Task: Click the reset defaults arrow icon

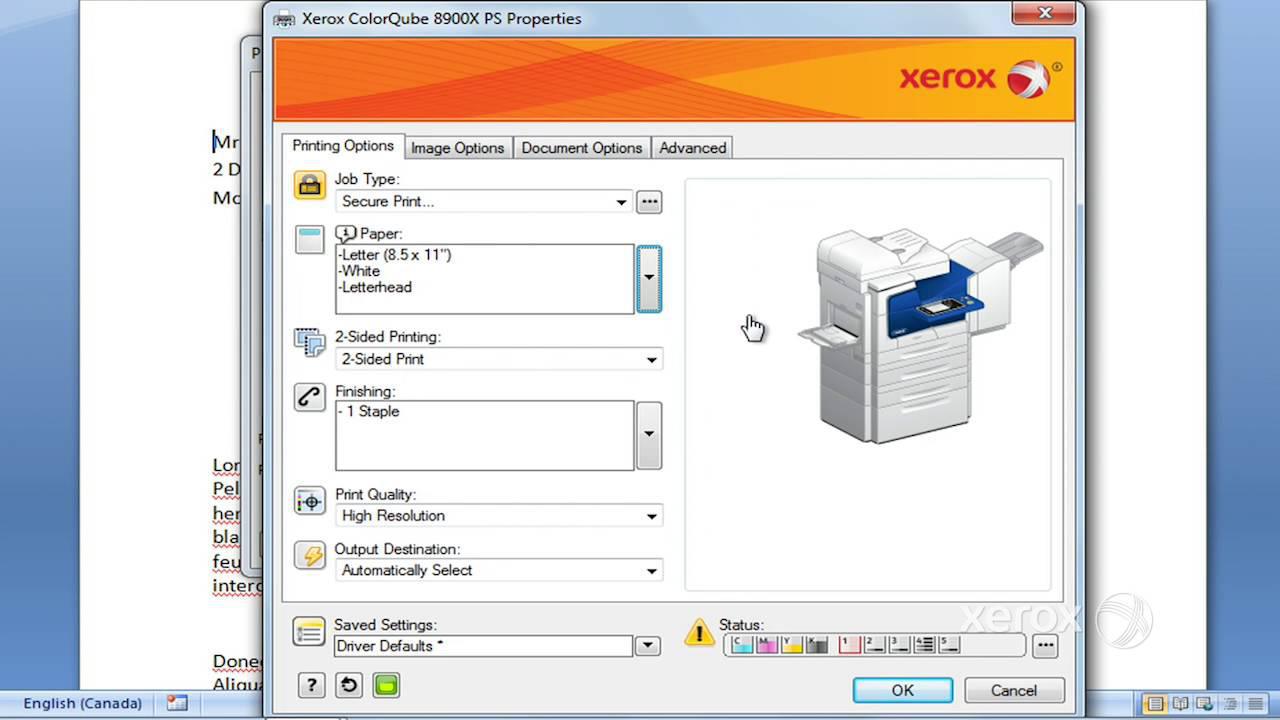Action: click(x=349, y=685)
